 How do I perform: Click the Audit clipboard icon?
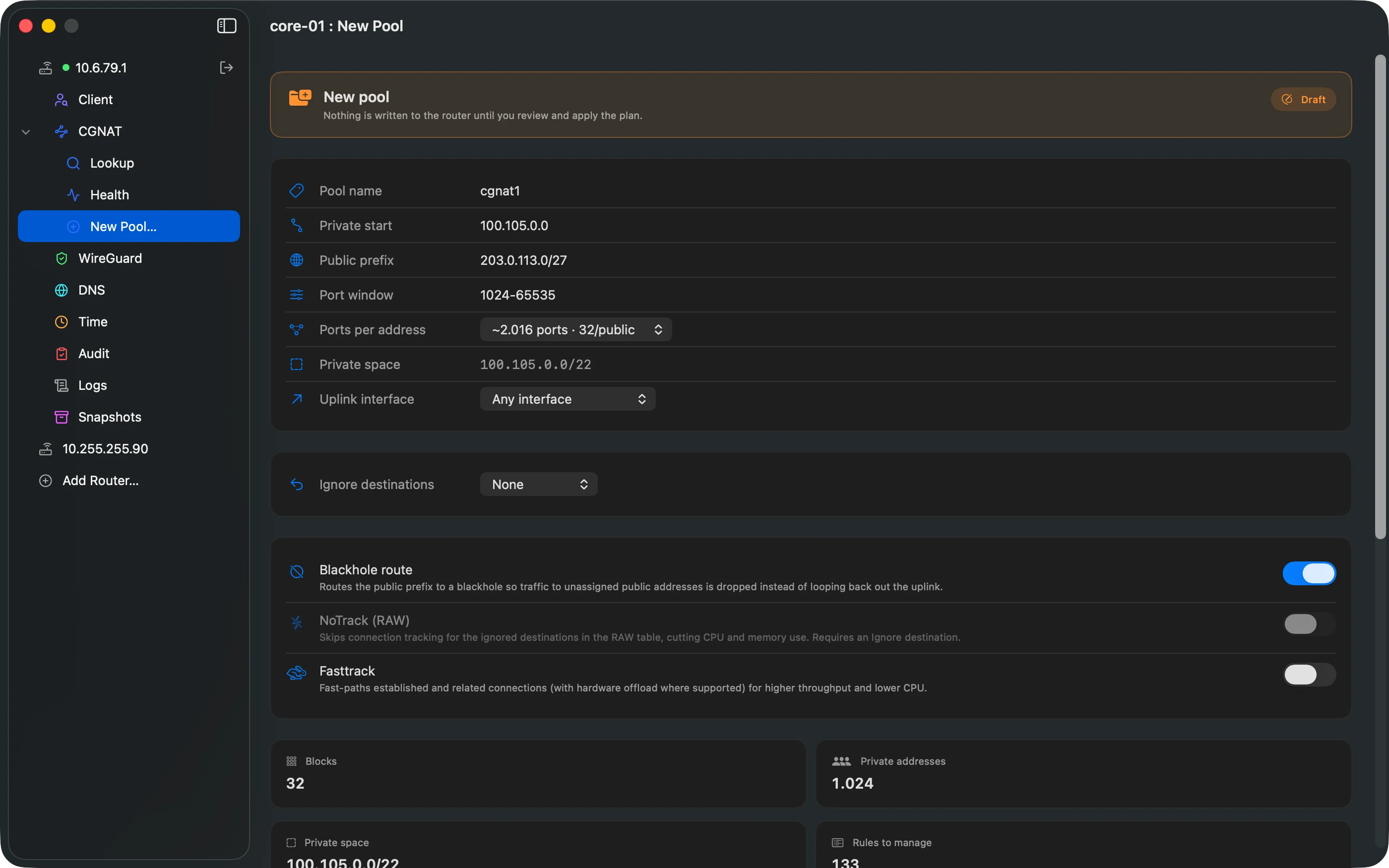point(62,354)
